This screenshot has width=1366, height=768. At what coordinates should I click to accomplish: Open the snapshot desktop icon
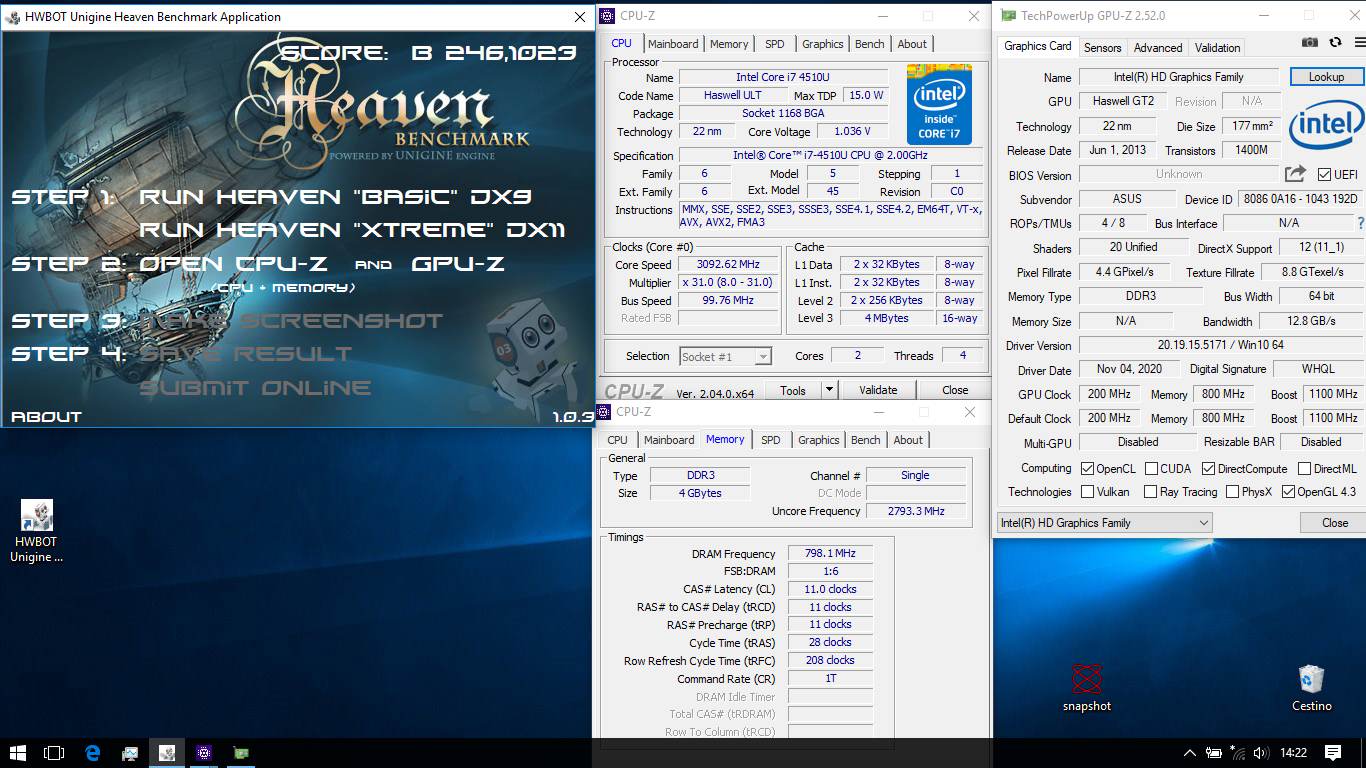pos(1087,688)
